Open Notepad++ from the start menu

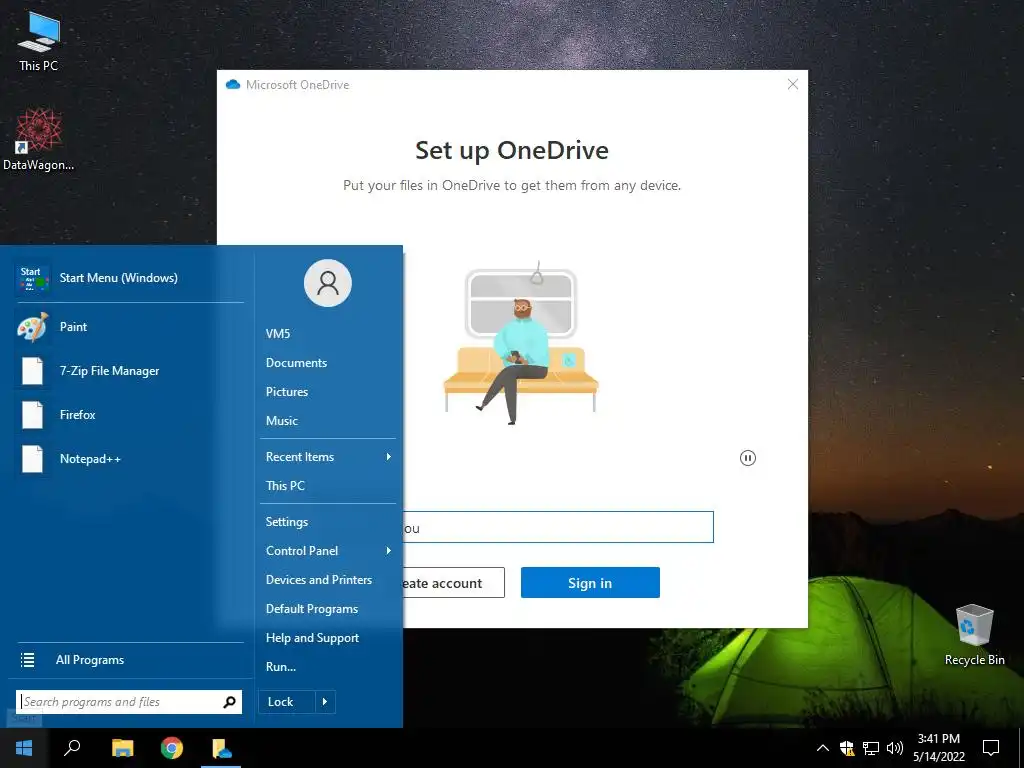[131, 458]
